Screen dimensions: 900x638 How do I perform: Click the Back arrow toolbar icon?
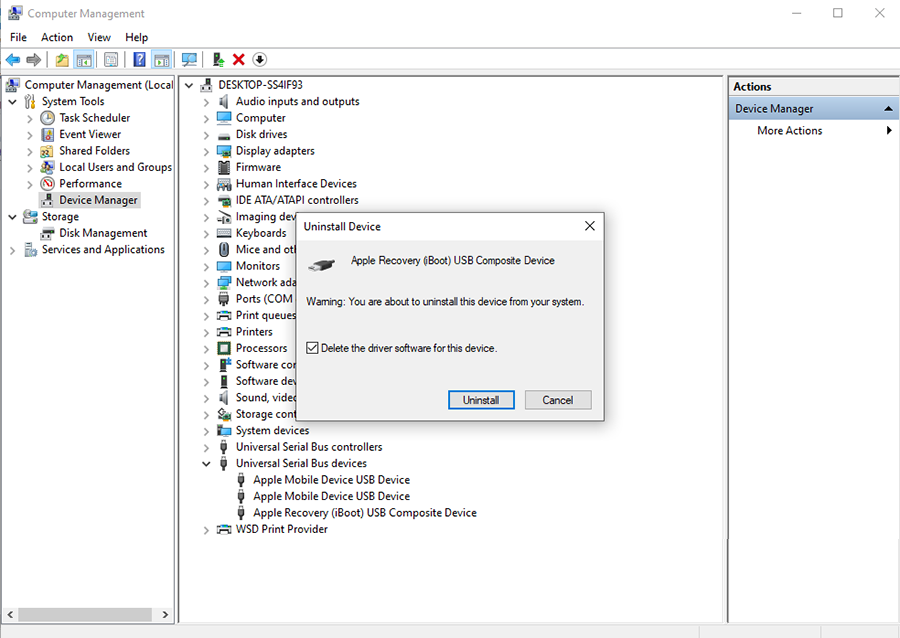point(13,60)
